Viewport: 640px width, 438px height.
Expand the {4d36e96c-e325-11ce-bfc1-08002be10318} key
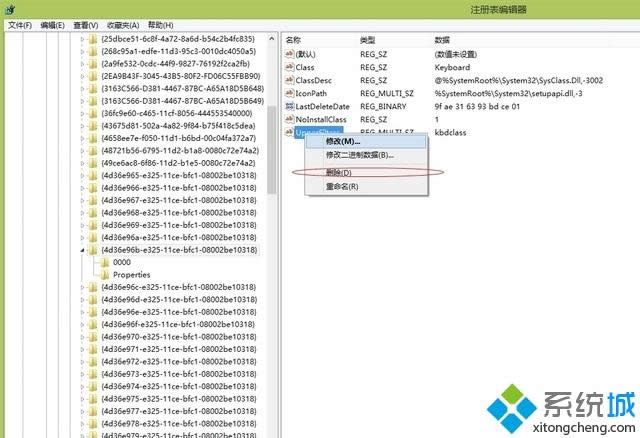point(81,288)
